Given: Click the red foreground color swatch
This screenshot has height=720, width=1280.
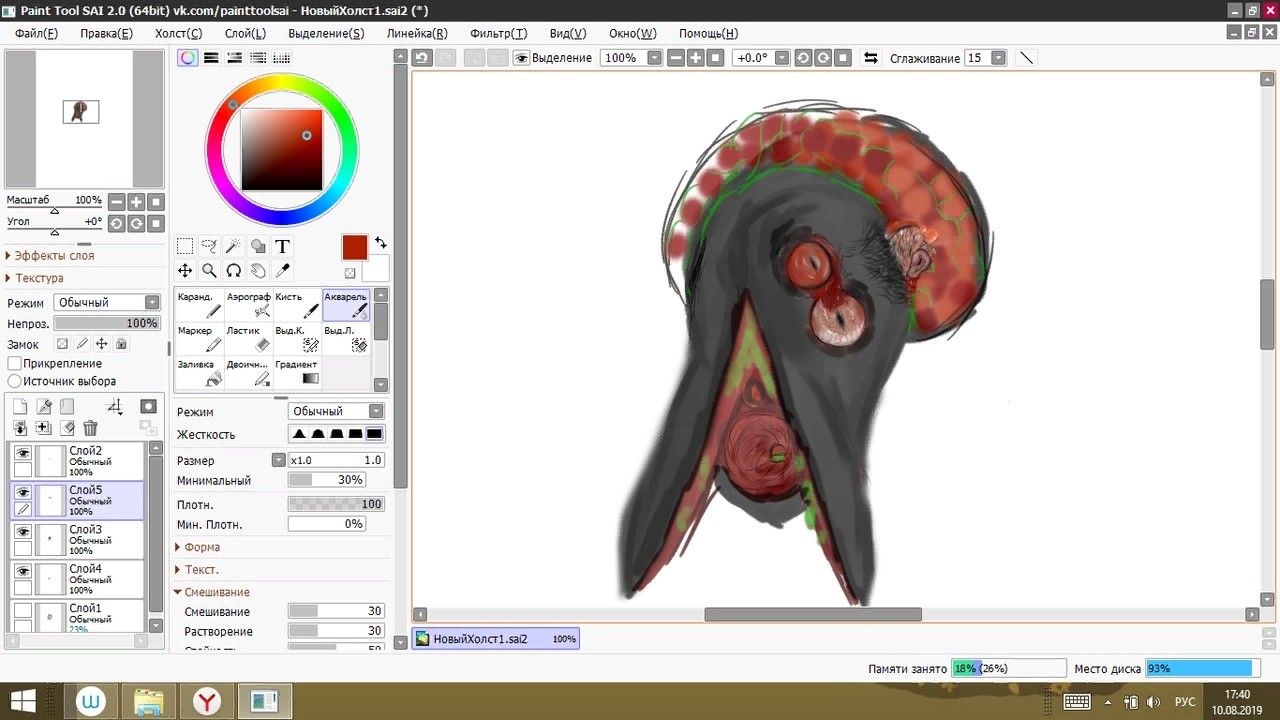Looking at the screenshot, I should pyautogui.click(x=355, y=248).
